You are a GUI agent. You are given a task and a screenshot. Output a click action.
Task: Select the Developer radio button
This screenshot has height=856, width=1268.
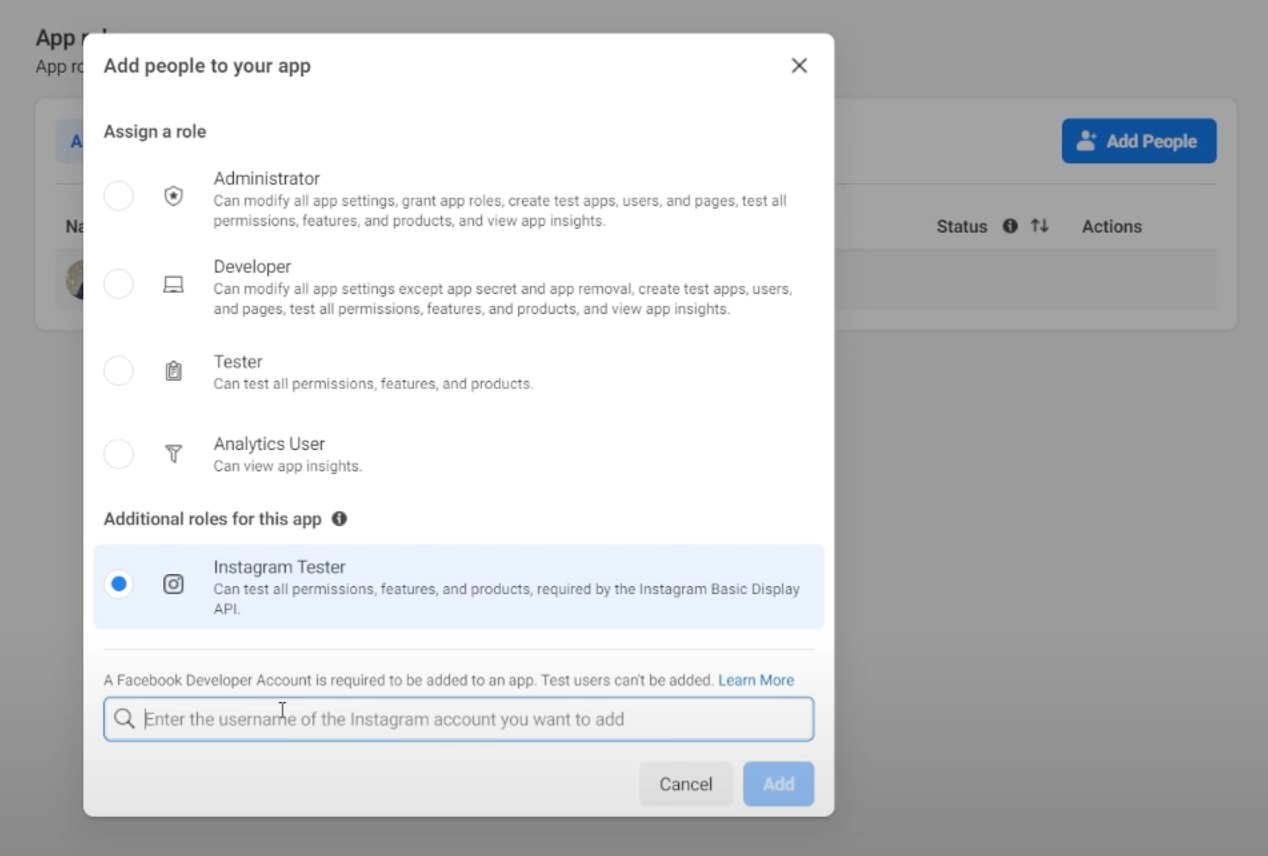118,284
